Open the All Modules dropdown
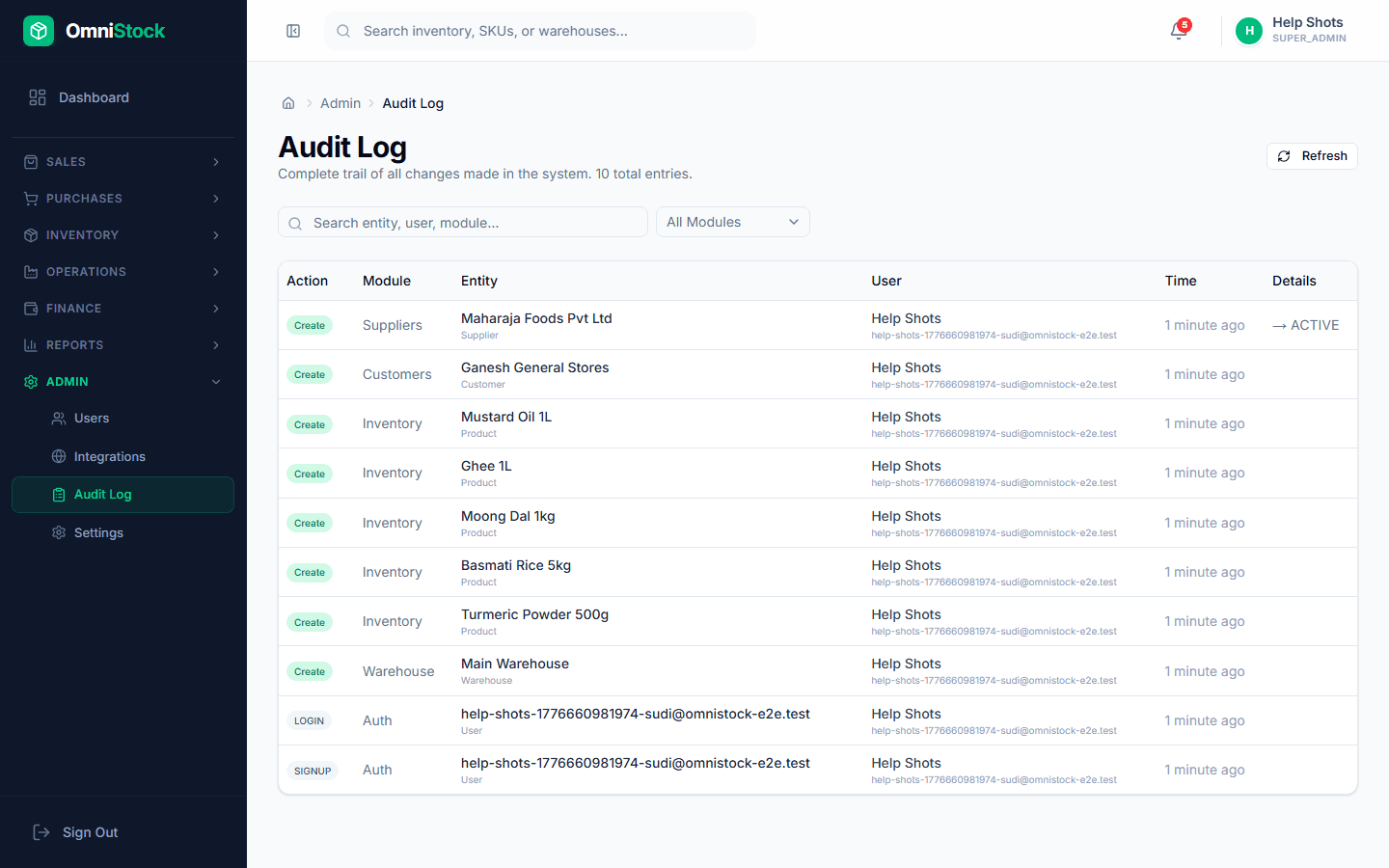 (x=733, y=222)
